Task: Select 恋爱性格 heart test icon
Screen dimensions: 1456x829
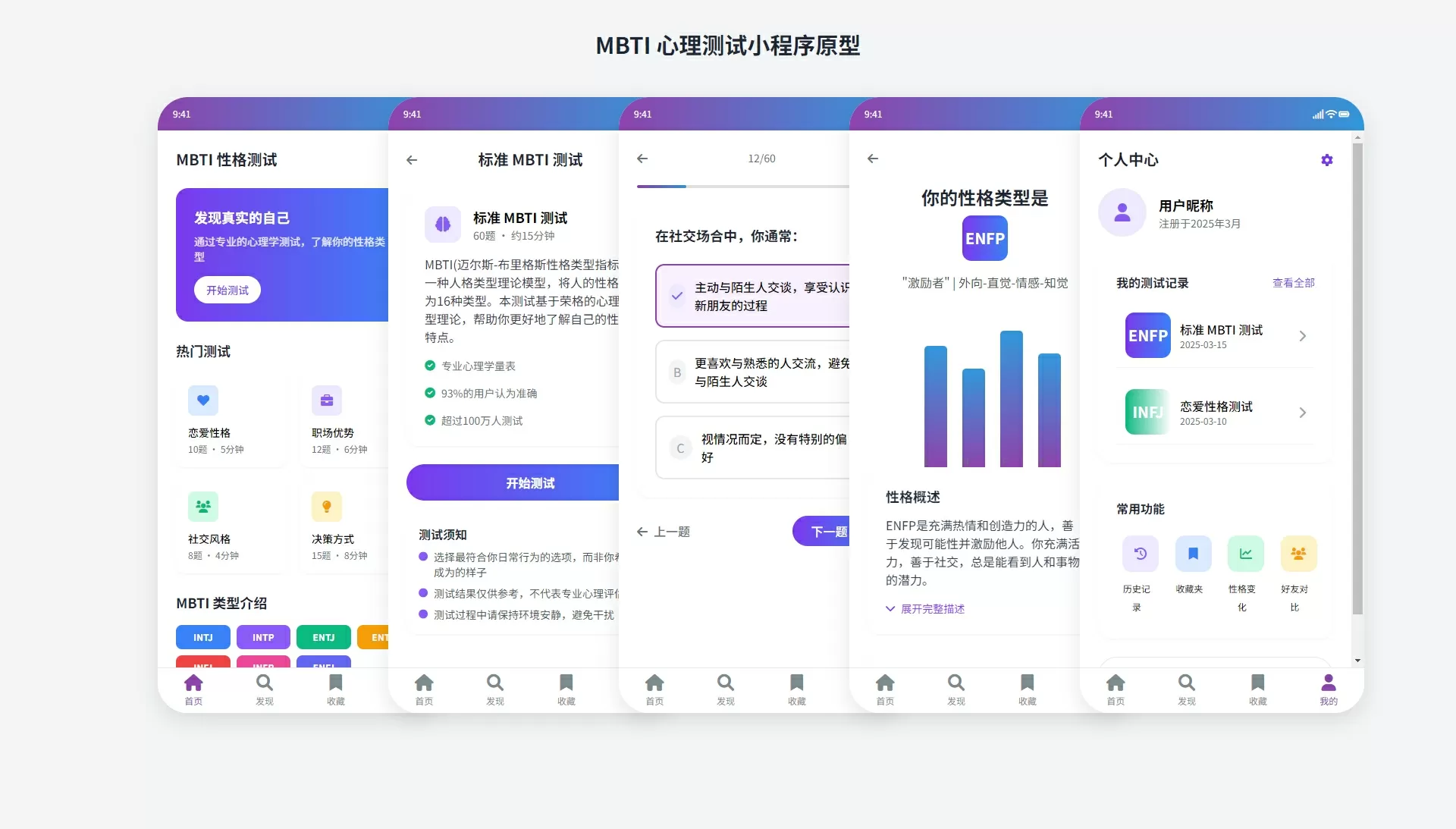Action: click(203, 400)
